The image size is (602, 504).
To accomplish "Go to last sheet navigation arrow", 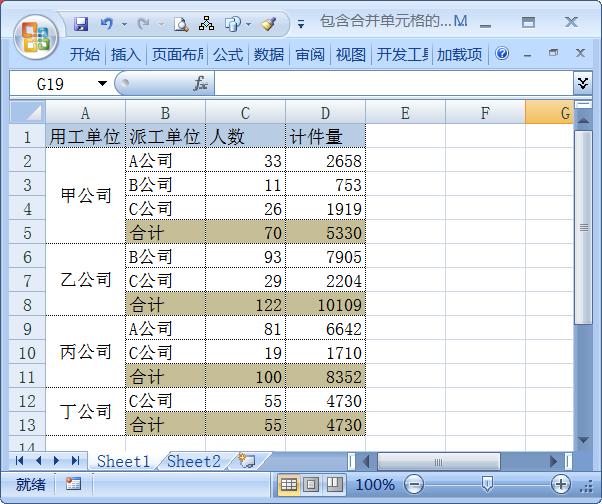I will [75, 460].
